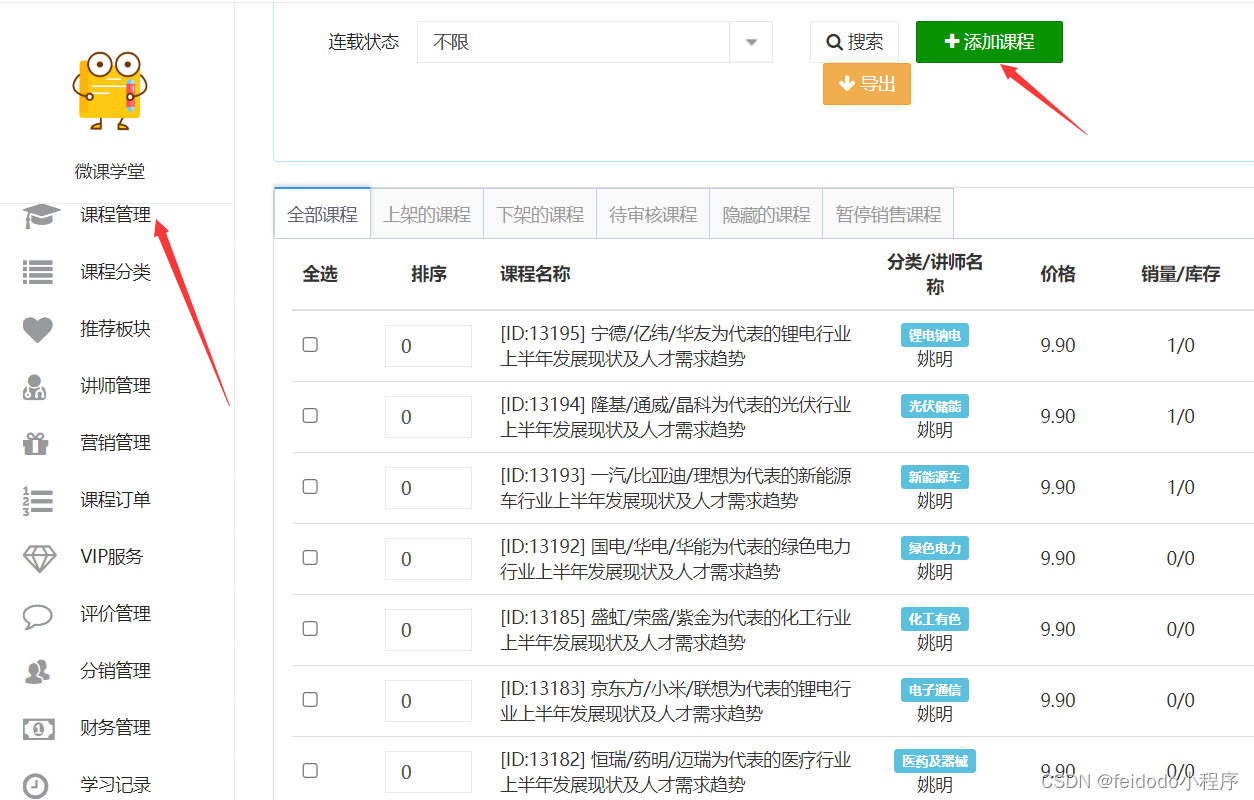Click course title starting [ID:13185] 盛虹/荣盛/紫金
Screen dimensions: 1254x800
click(676, 630)
